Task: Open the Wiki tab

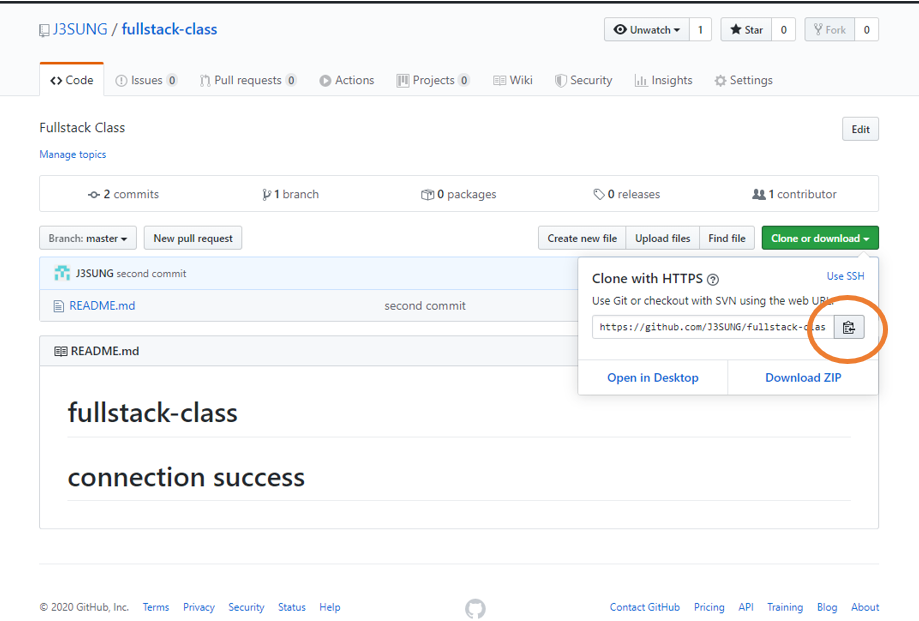Action: tap(513, 80)
